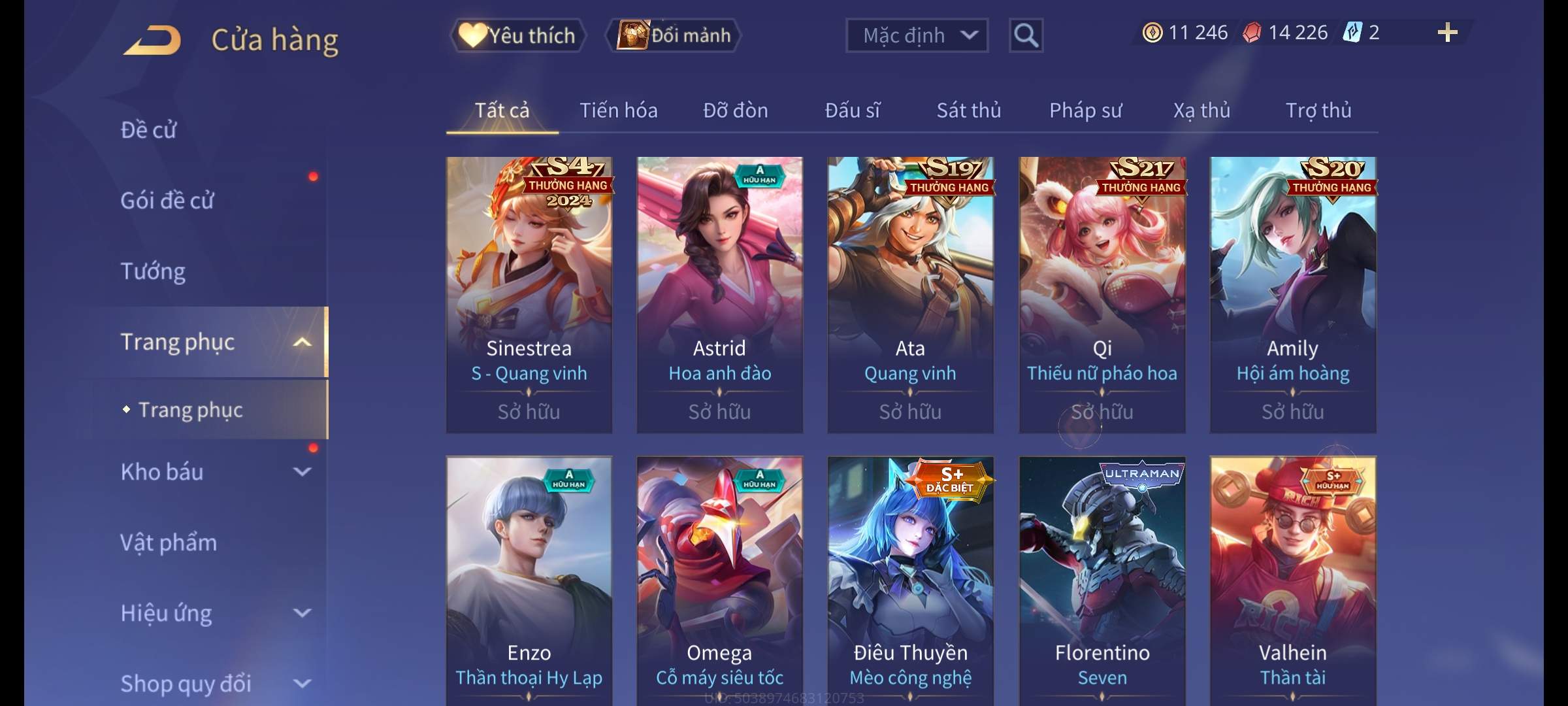Select the Pháp sư tab
This screenshot has width=1568, height=706.
pos(1085,110)
